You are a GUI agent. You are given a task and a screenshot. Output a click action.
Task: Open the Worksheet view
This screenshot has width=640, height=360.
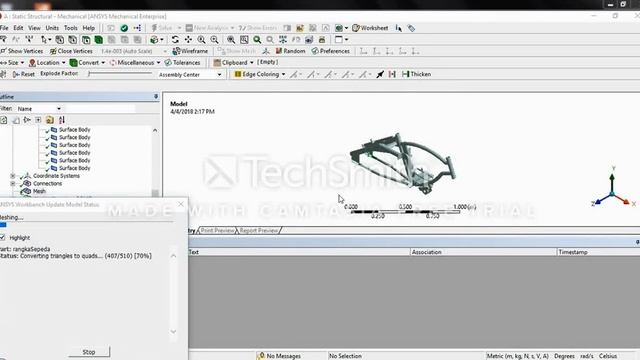(x=370, y=28)
